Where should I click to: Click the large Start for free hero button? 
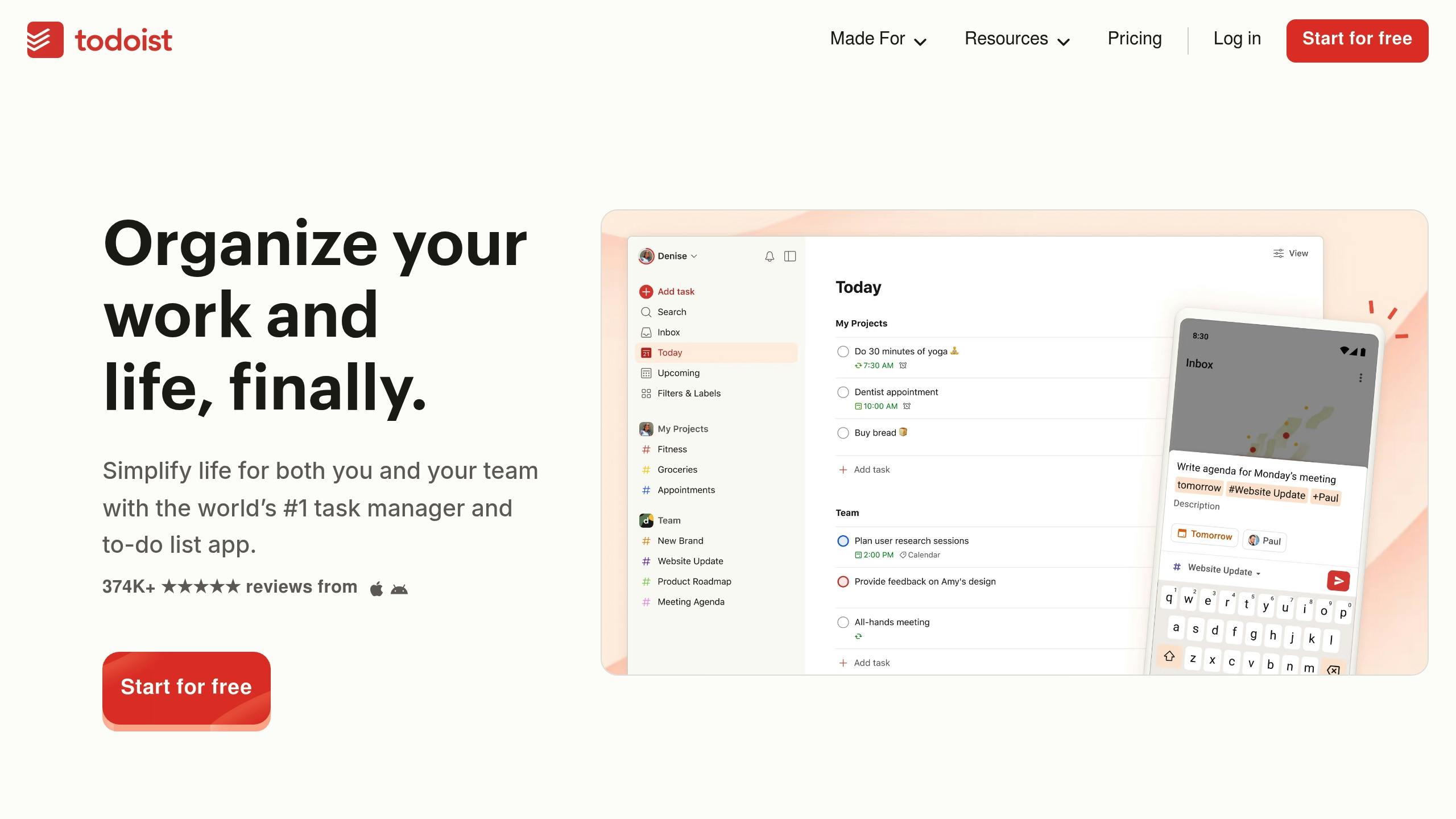pos(186,688)
